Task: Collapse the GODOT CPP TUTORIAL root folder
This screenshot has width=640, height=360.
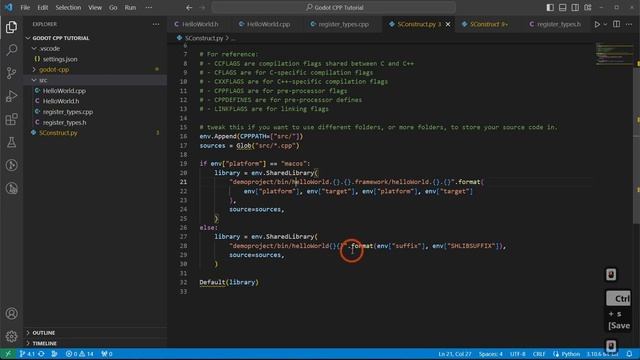Action: (96, 38)
